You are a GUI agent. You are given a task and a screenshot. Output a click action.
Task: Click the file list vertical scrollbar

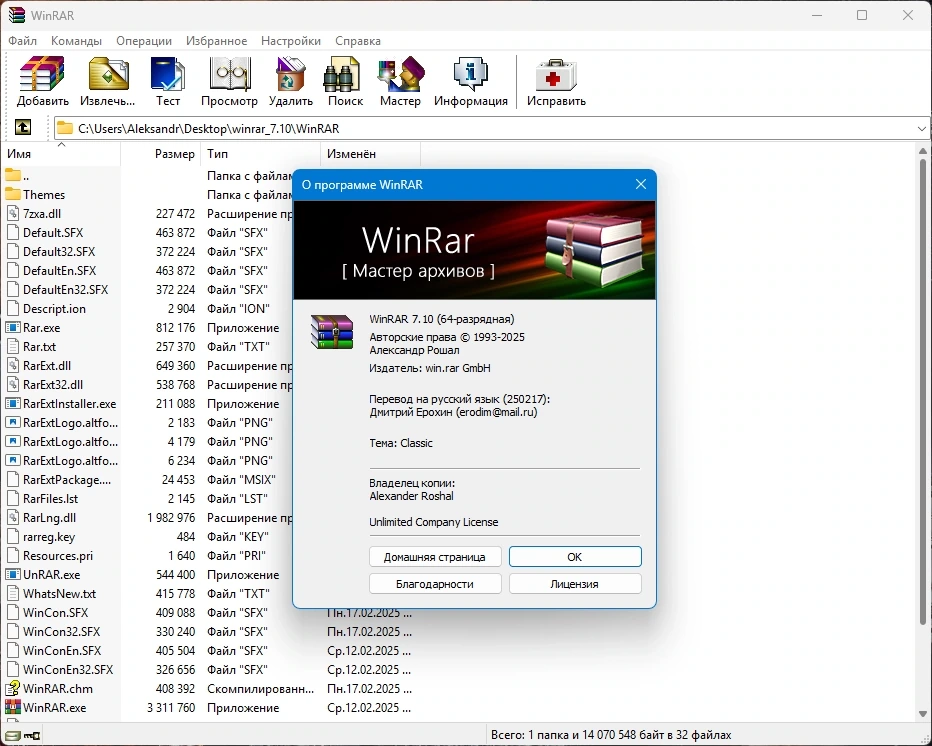[x=922, y=392]
